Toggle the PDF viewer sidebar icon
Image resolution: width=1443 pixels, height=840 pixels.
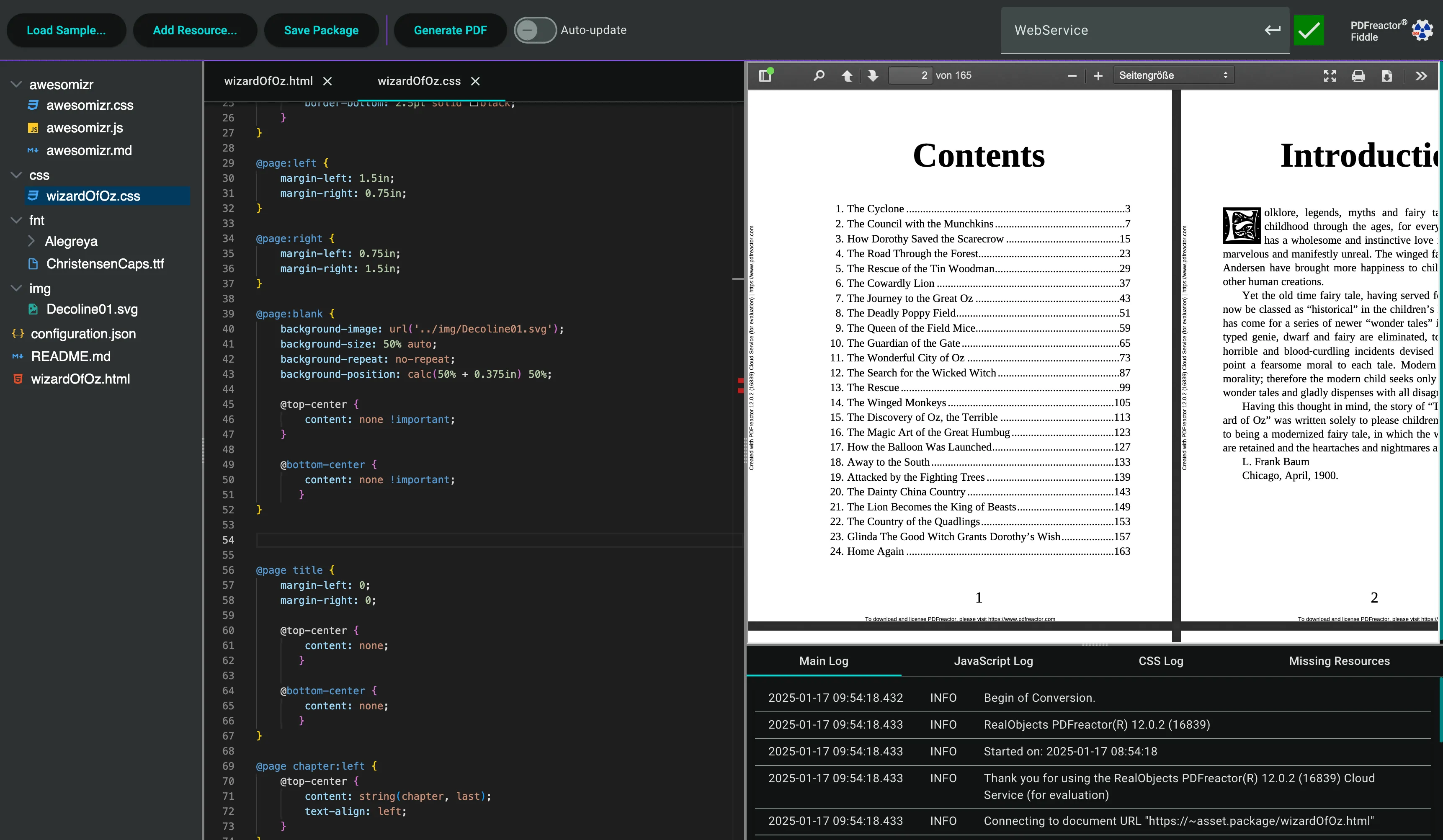pyautogui.click(x=765, y=75)
